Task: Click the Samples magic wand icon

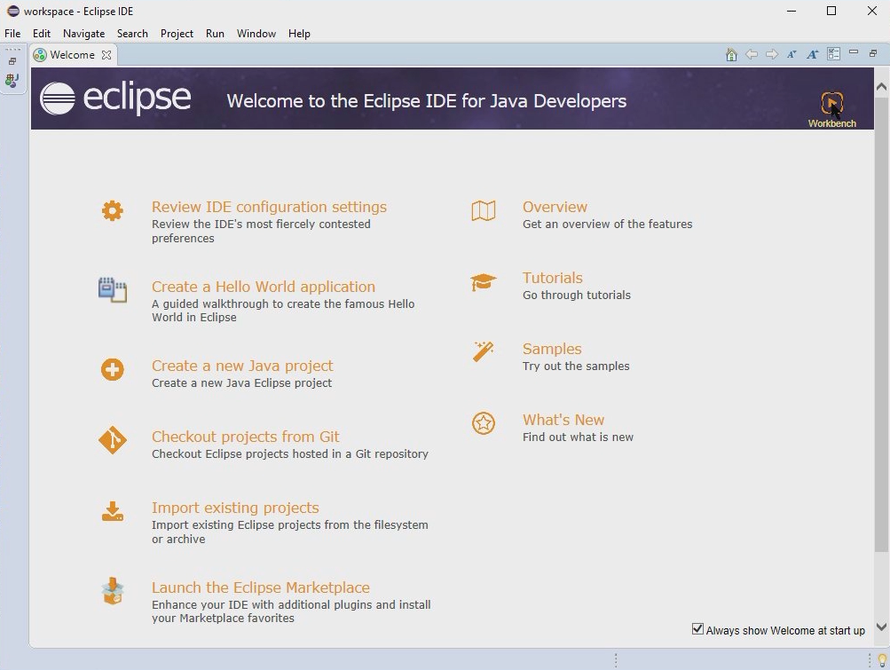Action: 483,351
